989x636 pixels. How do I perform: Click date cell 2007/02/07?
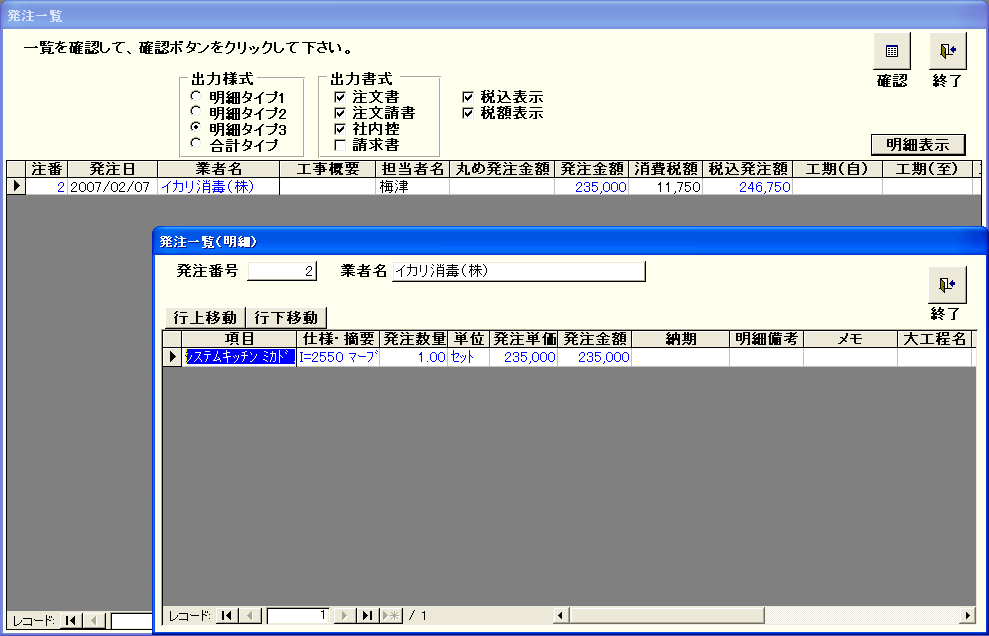[x=112, y=187]
